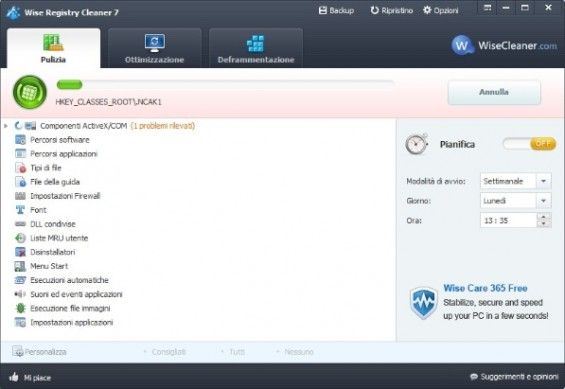Click the scan progress bar
This screenshot has width=565, height=389.
tap(225, 85)
